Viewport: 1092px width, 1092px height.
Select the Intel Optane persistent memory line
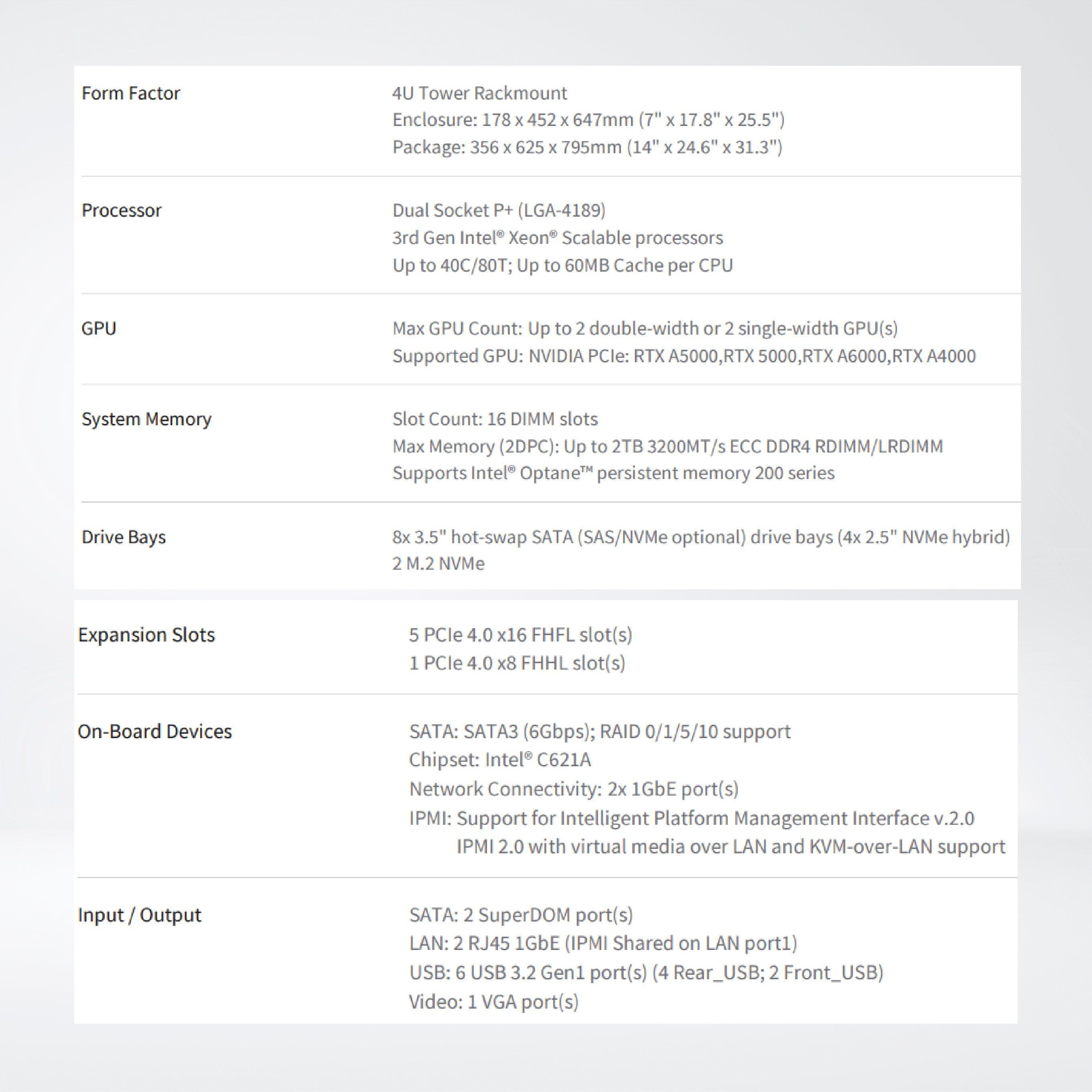click(x=613, y=473)
